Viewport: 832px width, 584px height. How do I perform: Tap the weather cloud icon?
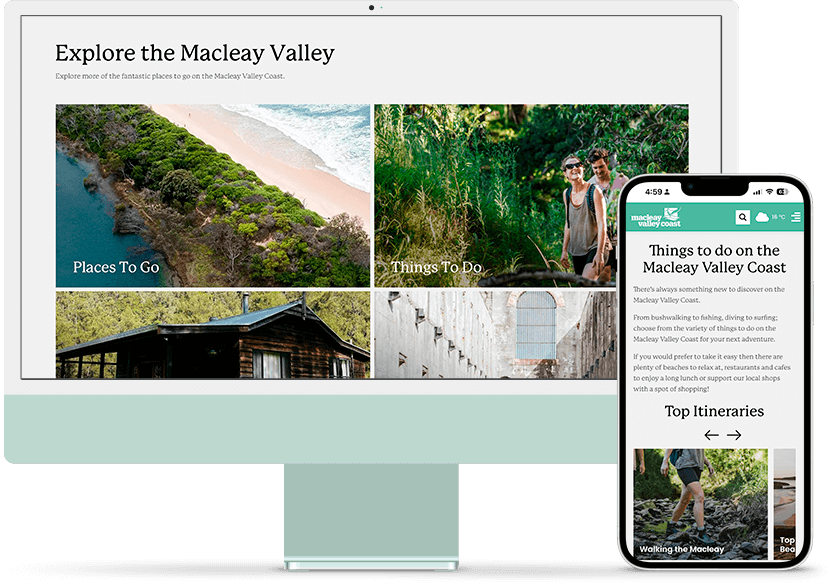(x=761, y=217)
